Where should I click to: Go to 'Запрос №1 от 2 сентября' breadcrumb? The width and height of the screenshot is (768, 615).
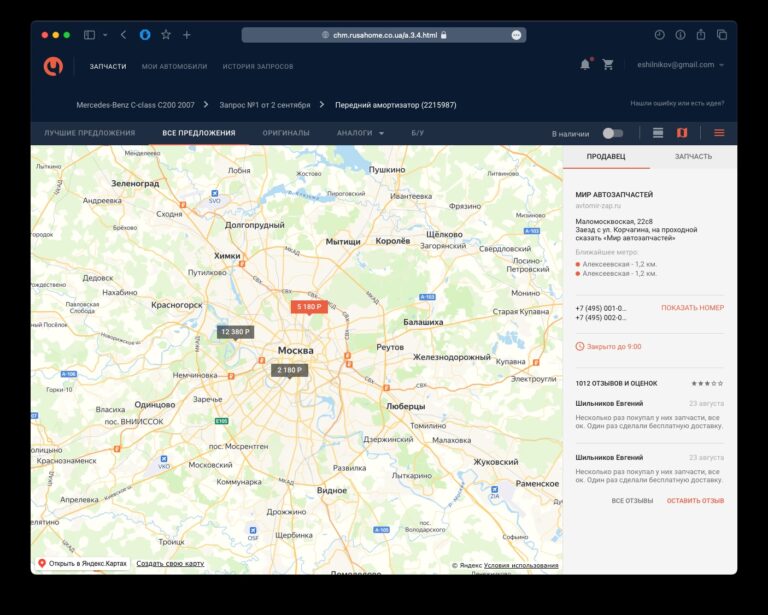click(264, 105)
